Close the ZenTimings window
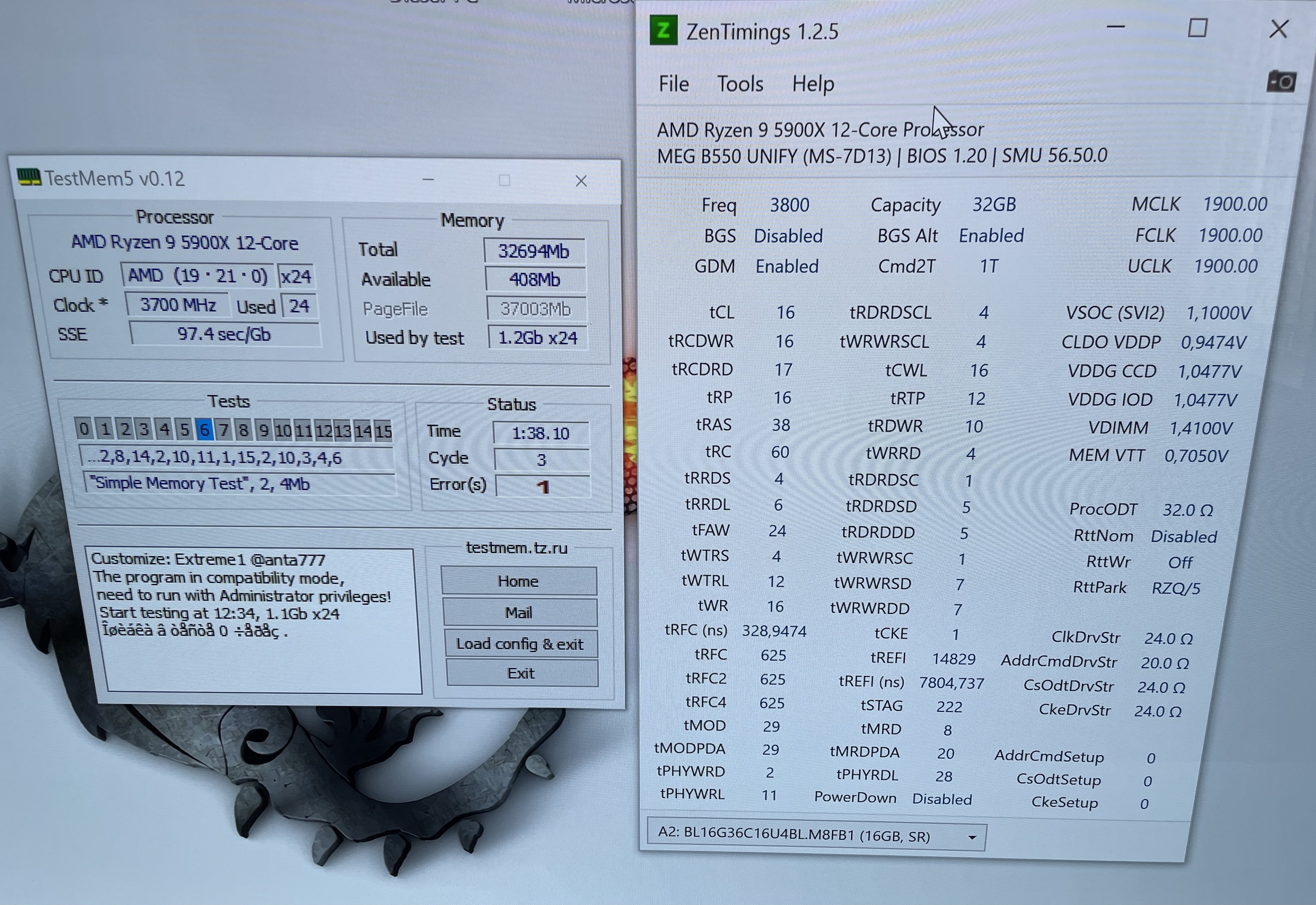Image resolution: width=1316 pixels, height=905 pixels. [x=1279, y=28]
